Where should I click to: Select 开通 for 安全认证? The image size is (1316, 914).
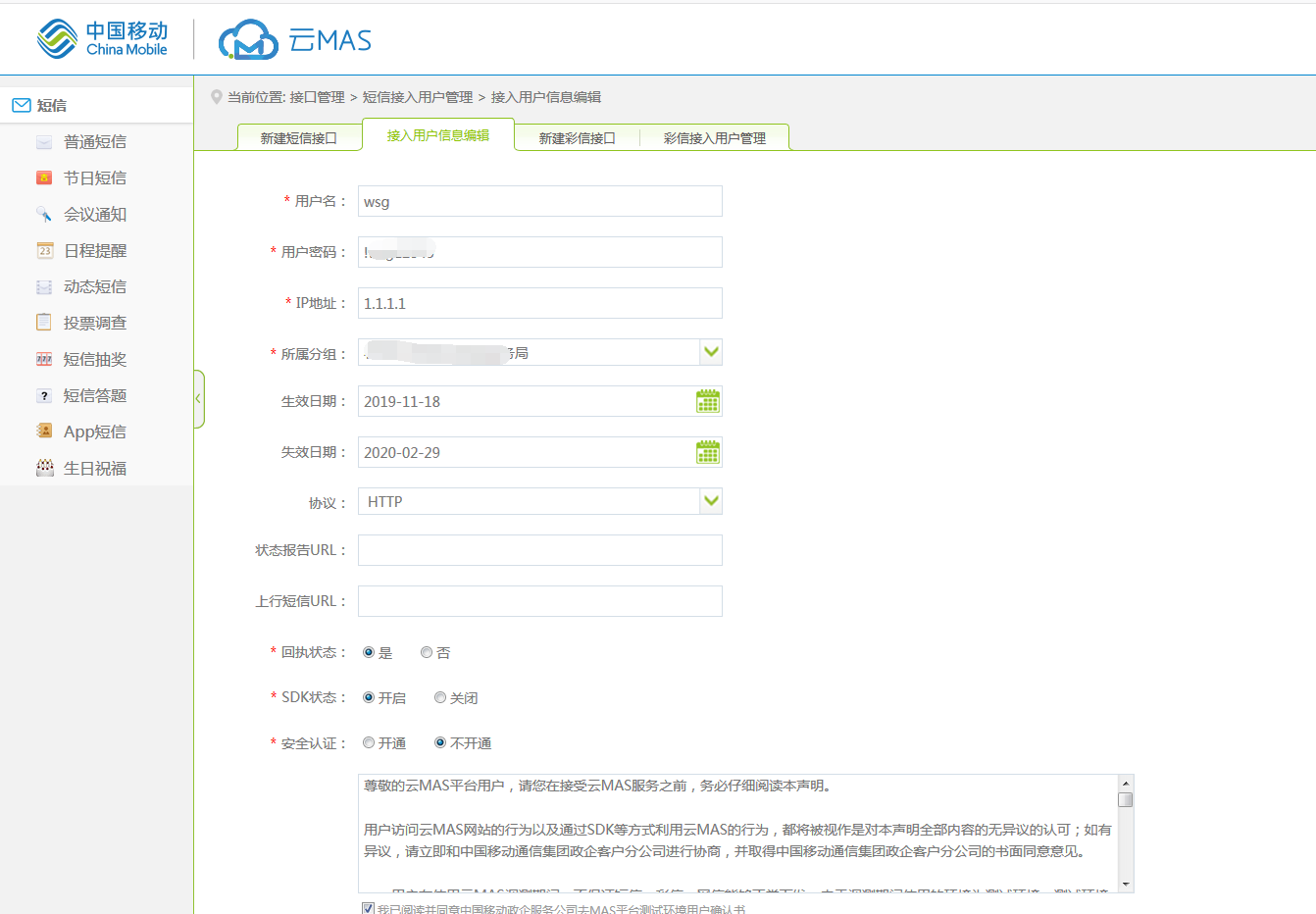[x=369, y=743]
